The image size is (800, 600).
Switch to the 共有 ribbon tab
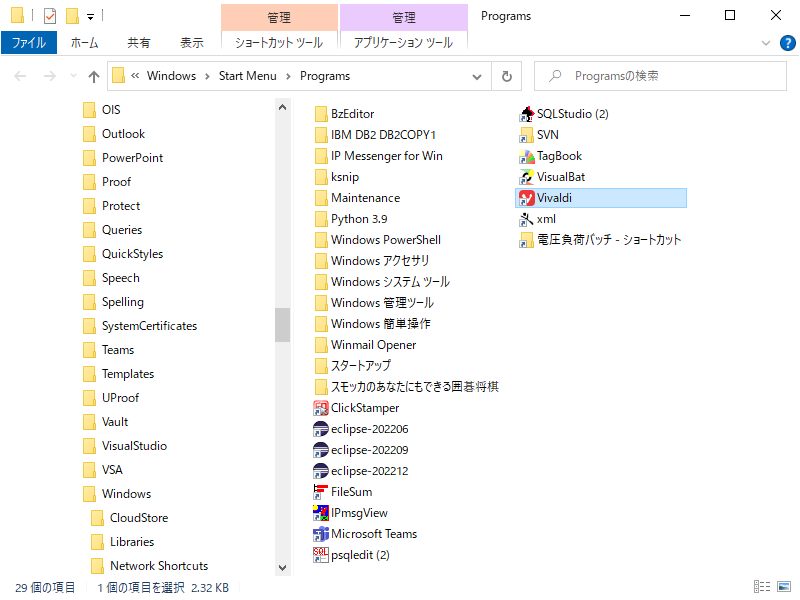139,43
